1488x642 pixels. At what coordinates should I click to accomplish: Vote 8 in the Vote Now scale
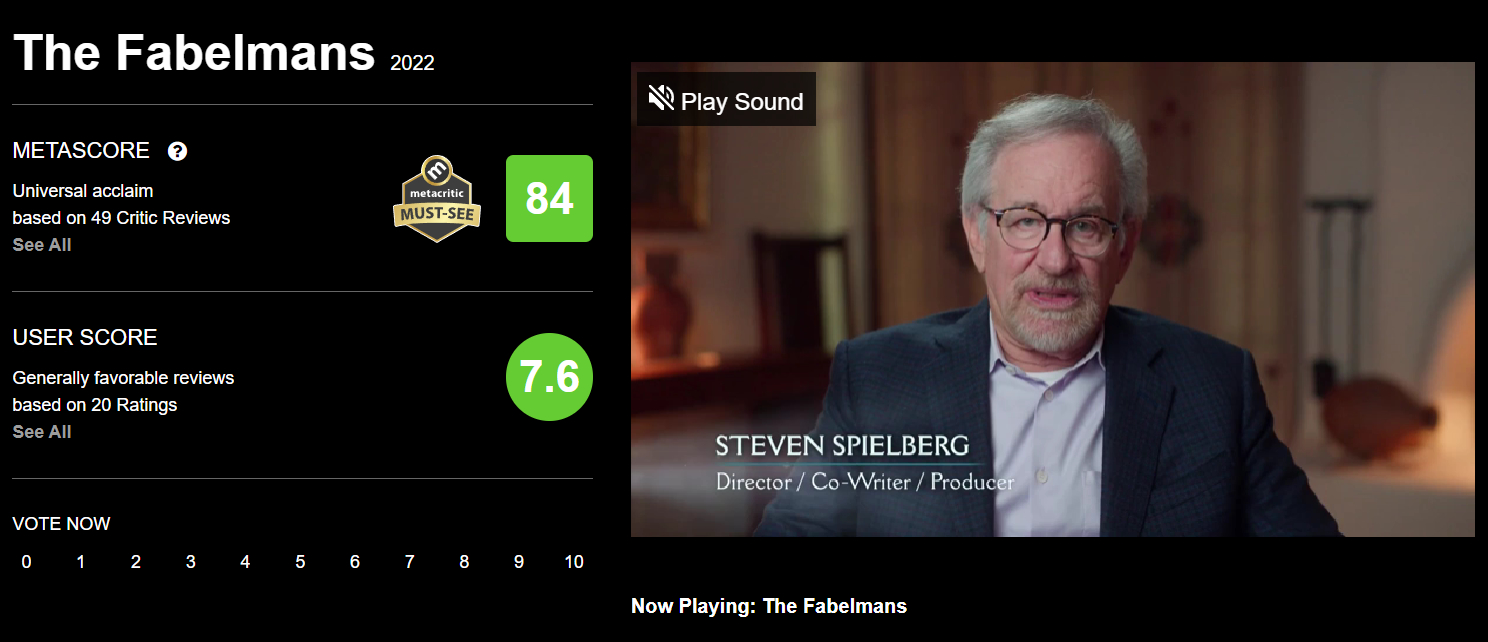click(x=464, y=562)
